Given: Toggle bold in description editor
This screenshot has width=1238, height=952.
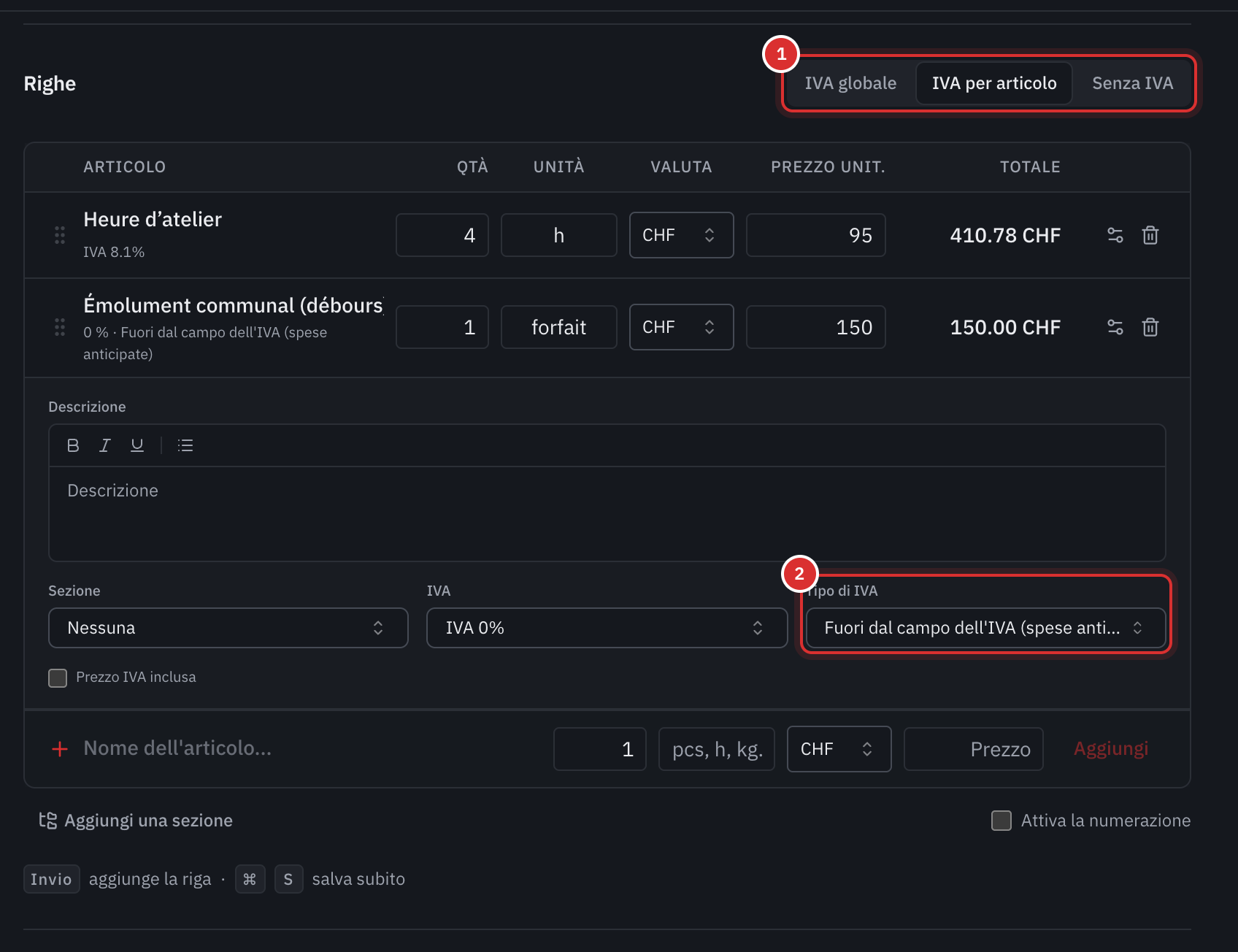Looking at the screenshot, I should click(x=73, y=445).
